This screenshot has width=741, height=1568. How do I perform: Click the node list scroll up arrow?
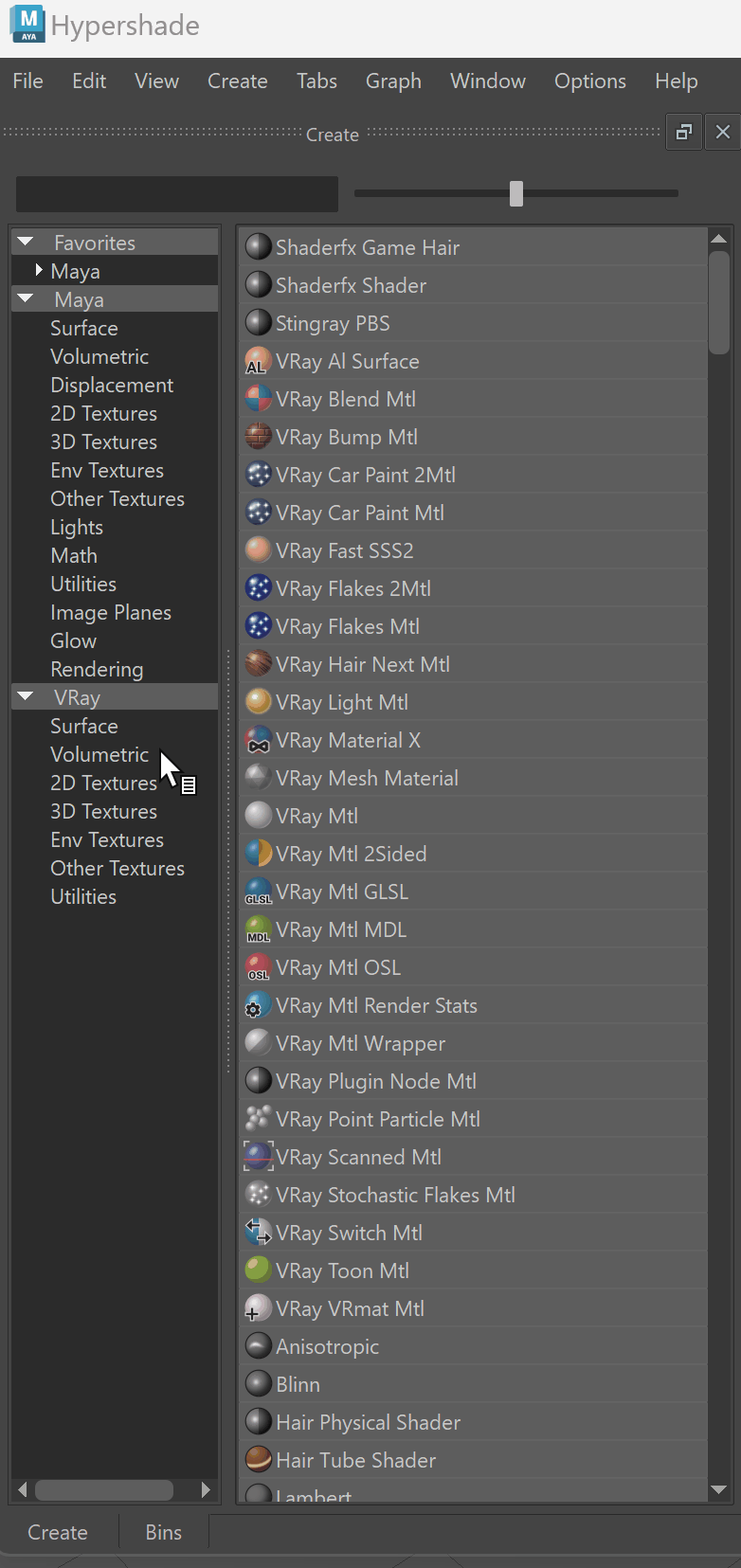coord(719,239)
